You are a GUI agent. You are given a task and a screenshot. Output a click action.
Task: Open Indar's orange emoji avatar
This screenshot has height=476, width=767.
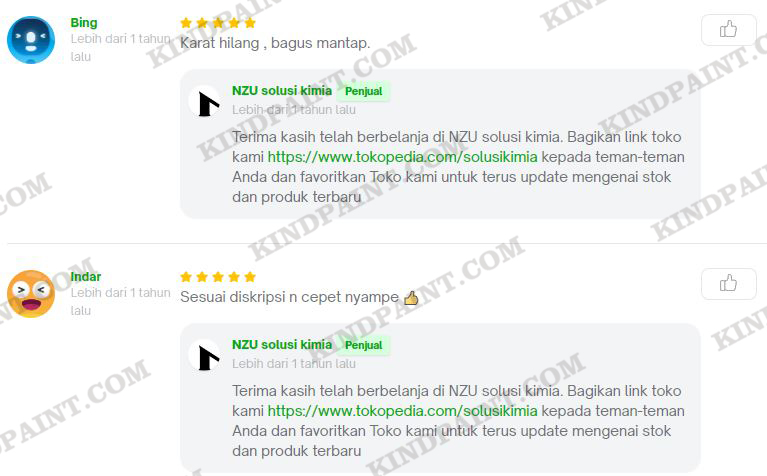pyautogui.click(x=31, y=294)
